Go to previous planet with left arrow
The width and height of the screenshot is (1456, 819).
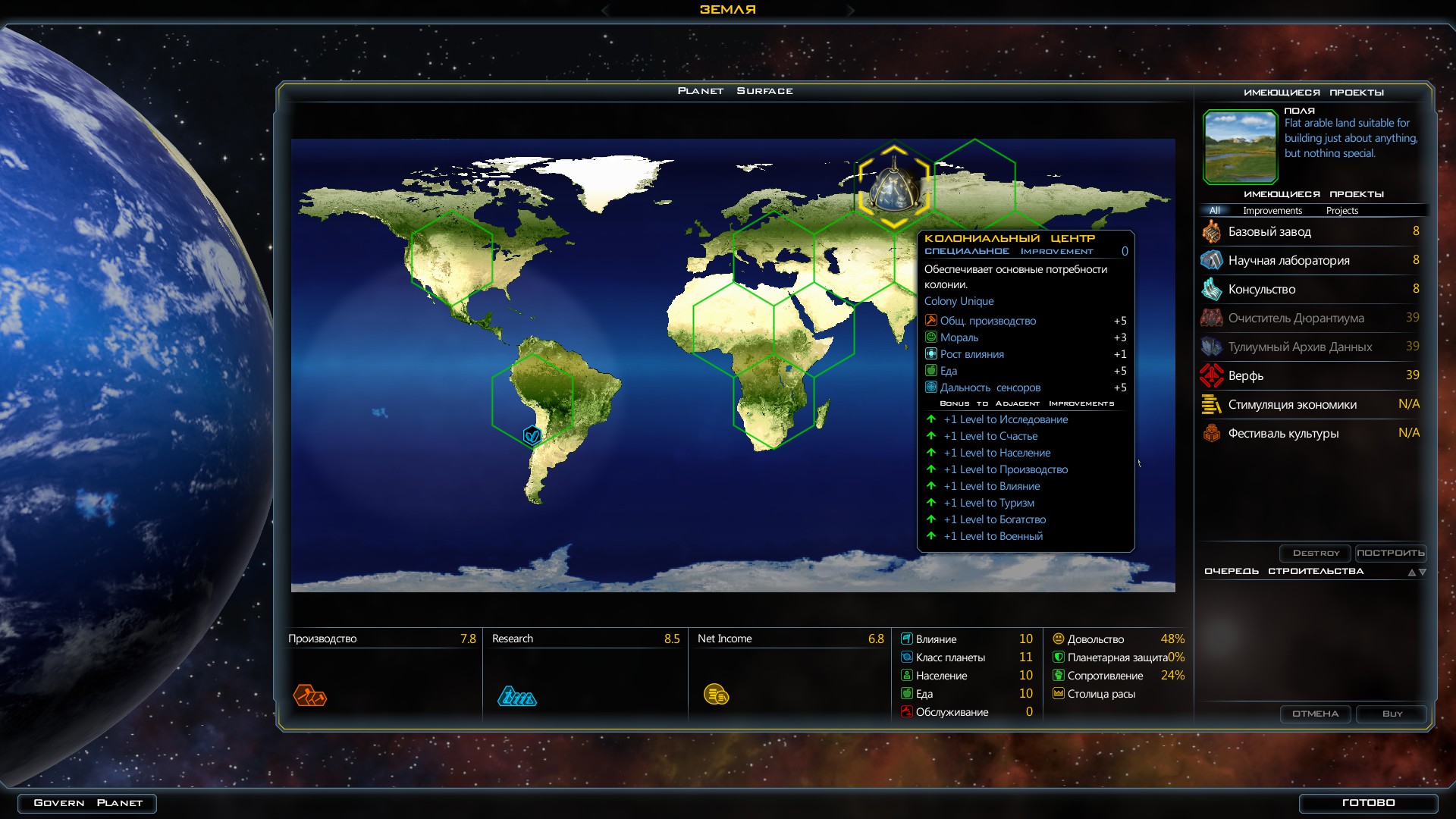tap(605, 10)
